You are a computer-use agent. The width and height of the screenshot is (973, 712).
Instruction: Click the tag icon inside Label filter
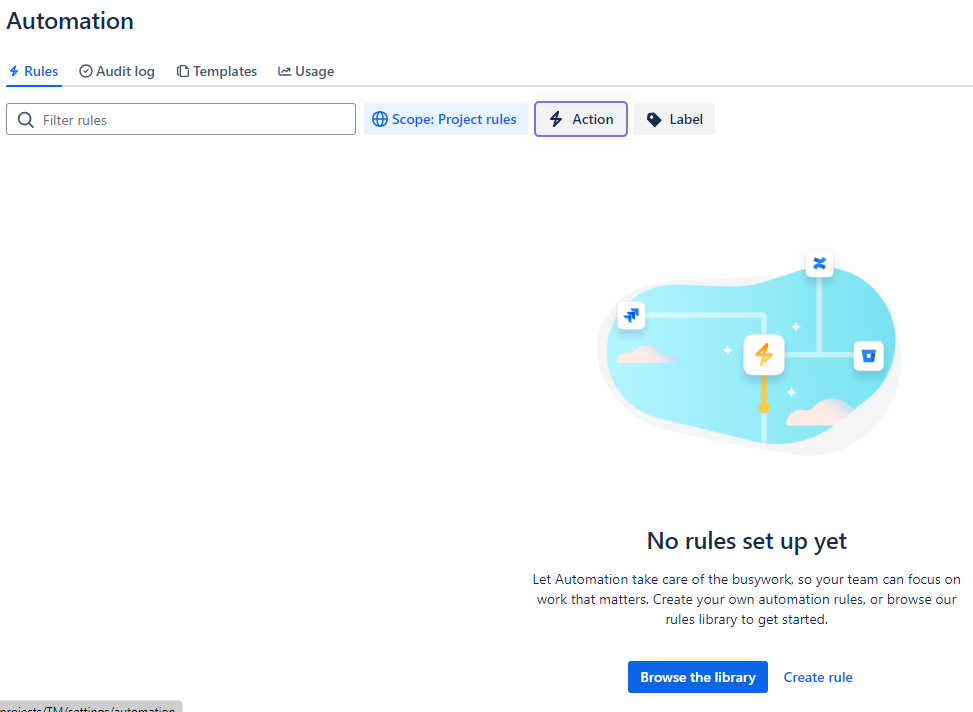point(653,118)
